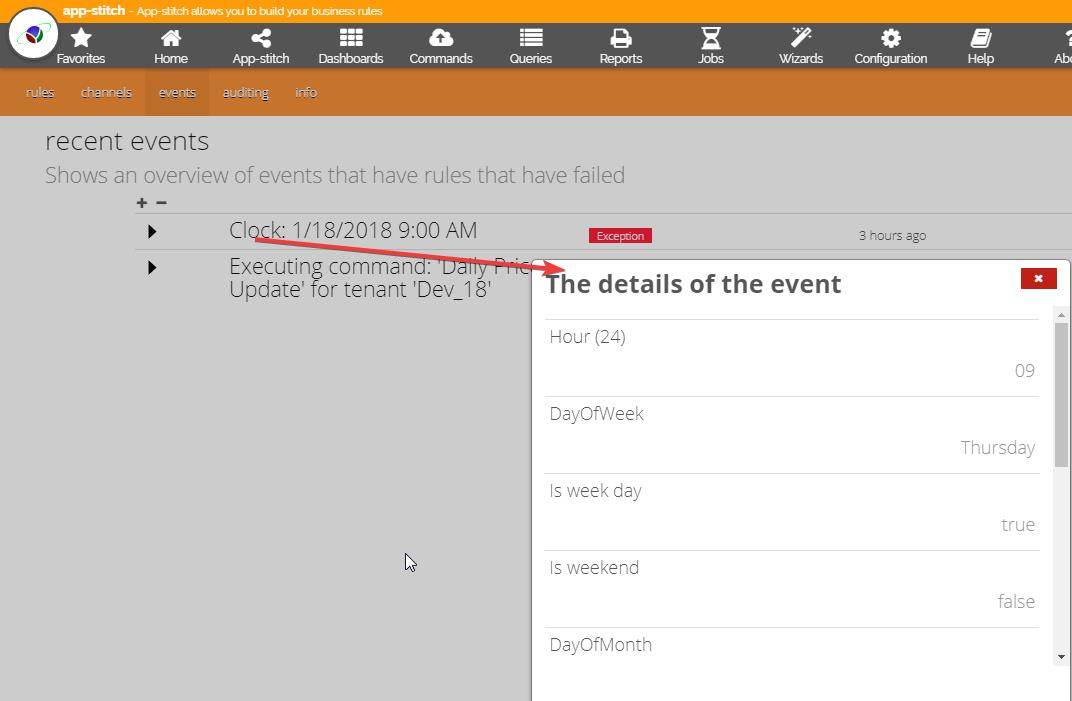Image resolution: width=1072 pixels, height=701 pixels.
Task: Open Reports printer icon
Action: (x=621, y=39)
